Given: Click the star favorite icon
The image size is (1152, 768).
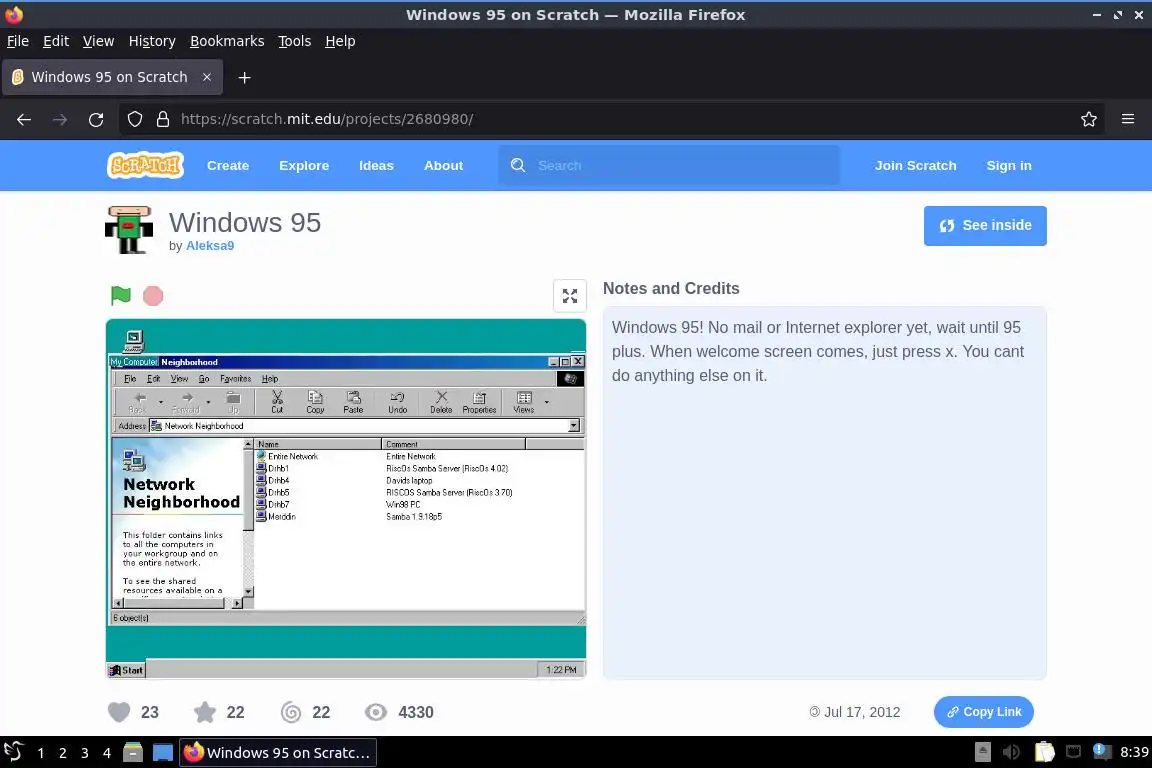Looking at the screenshot, I should [205, 712].
